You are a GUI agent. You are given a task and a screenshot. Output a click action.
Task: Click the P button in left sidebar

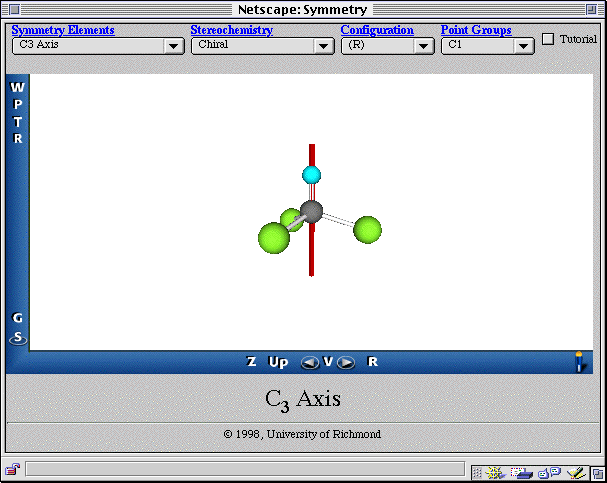point(17,105)
